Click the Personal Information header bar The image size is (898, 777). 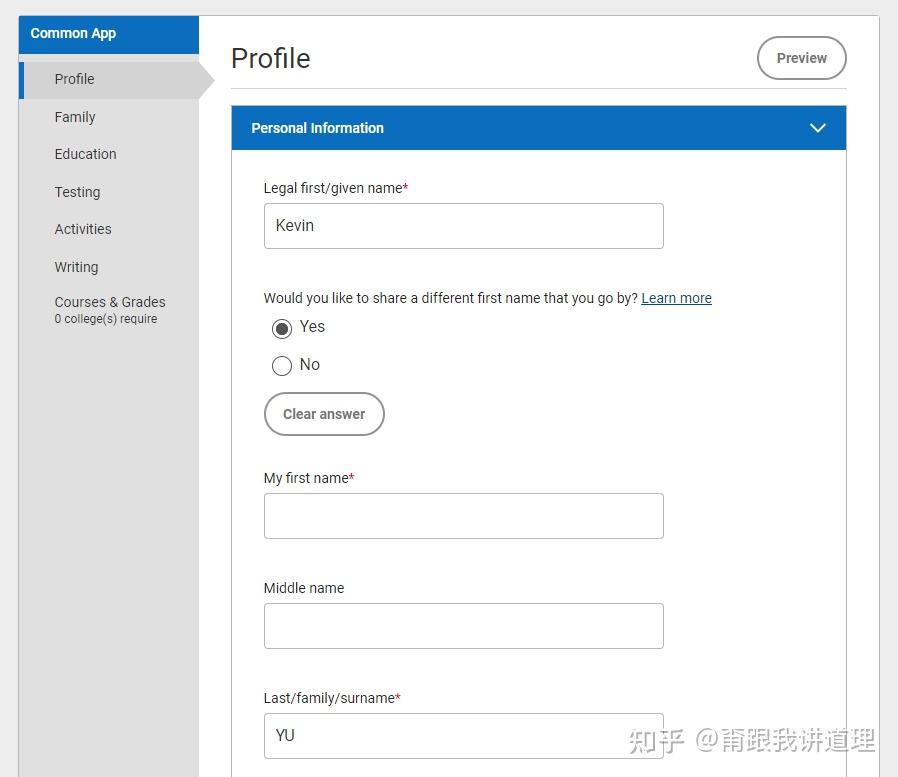point(538,128)
